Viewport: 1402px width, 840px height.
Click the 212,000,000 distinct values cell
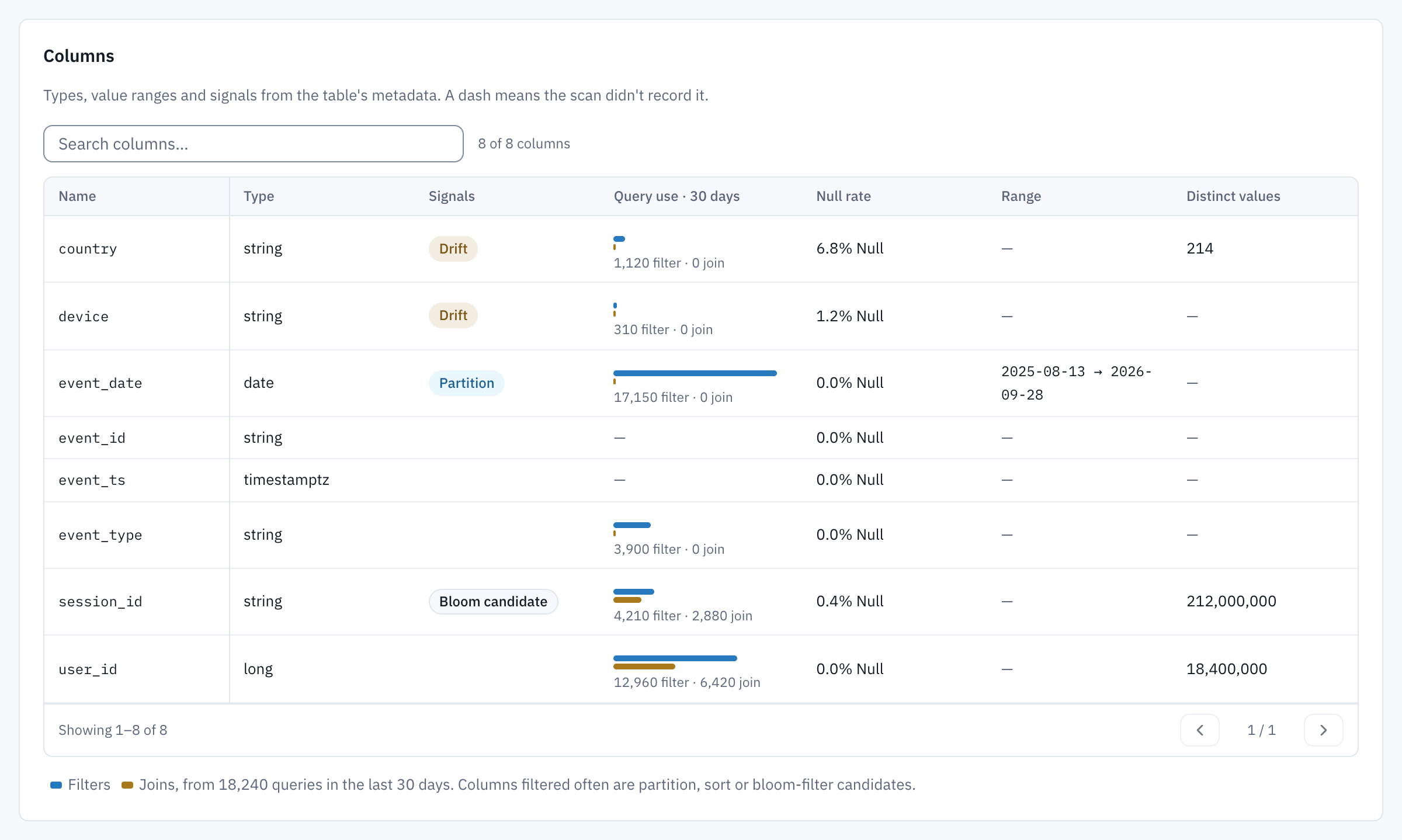(x=1231, y=602)
